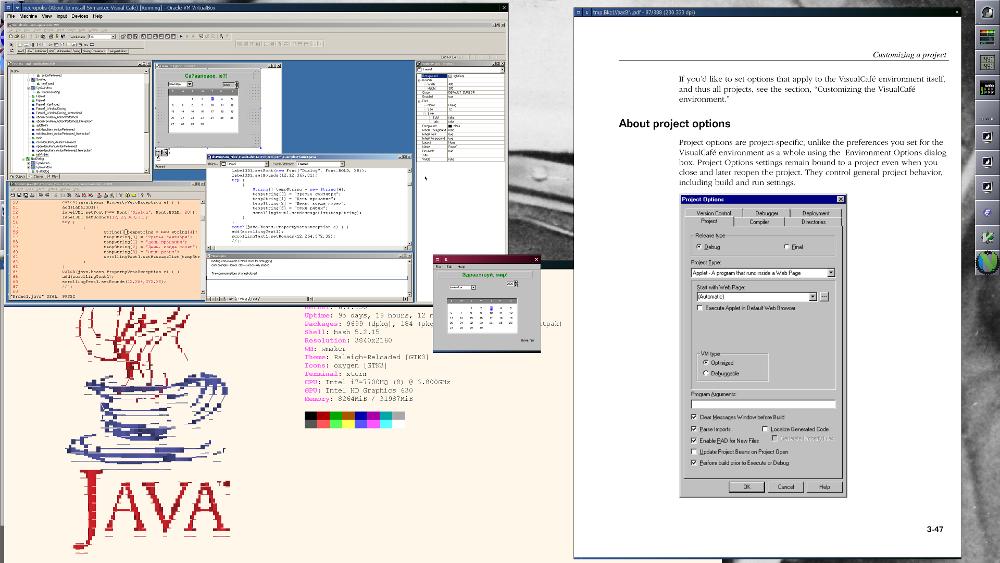The image size is (1000, 563).
Task: Switch to the Debugger tab in Project Options
Action: coord(767,213)
